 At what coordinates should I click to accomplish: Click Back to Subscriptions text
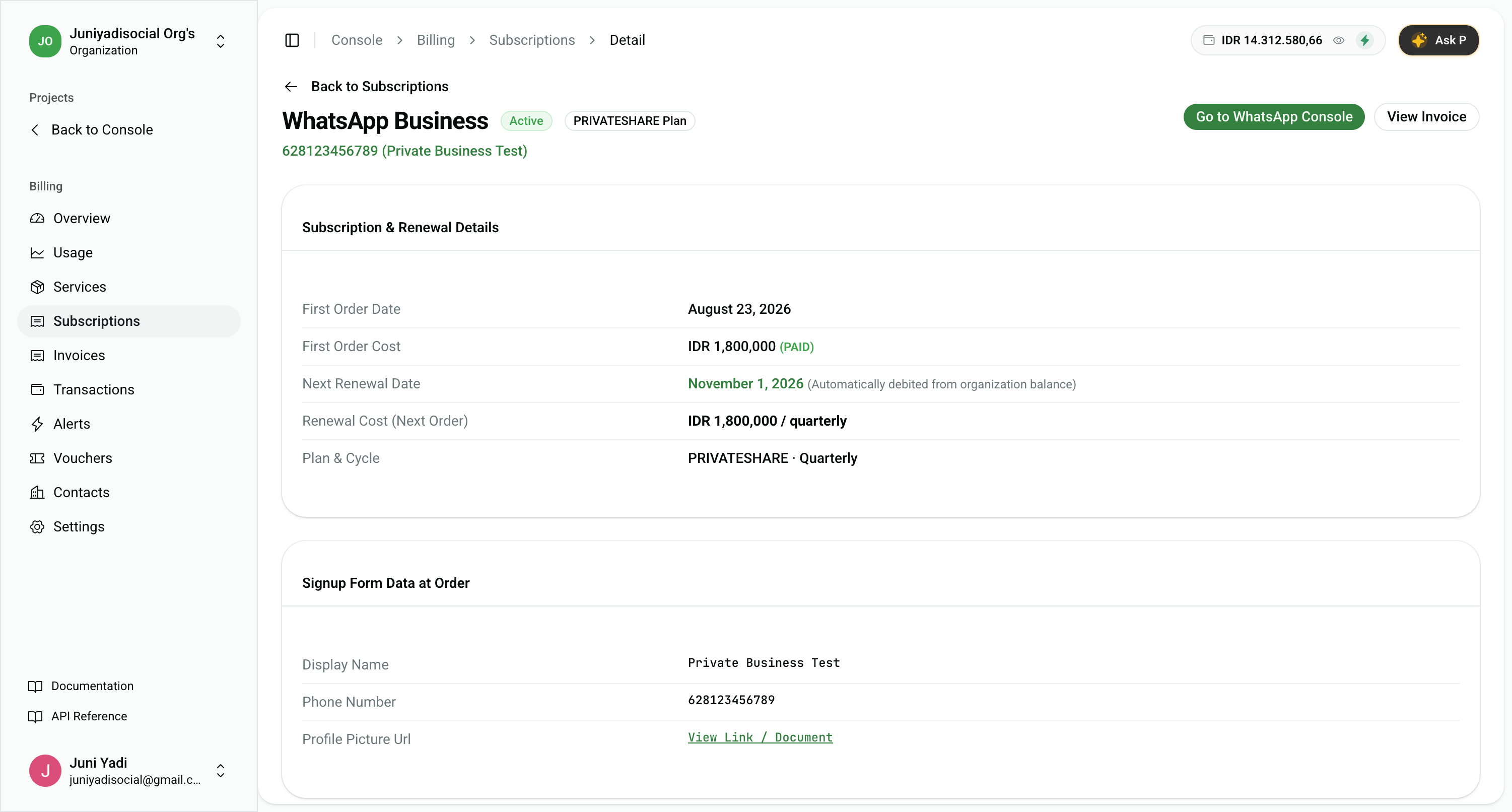coord(379,87)
